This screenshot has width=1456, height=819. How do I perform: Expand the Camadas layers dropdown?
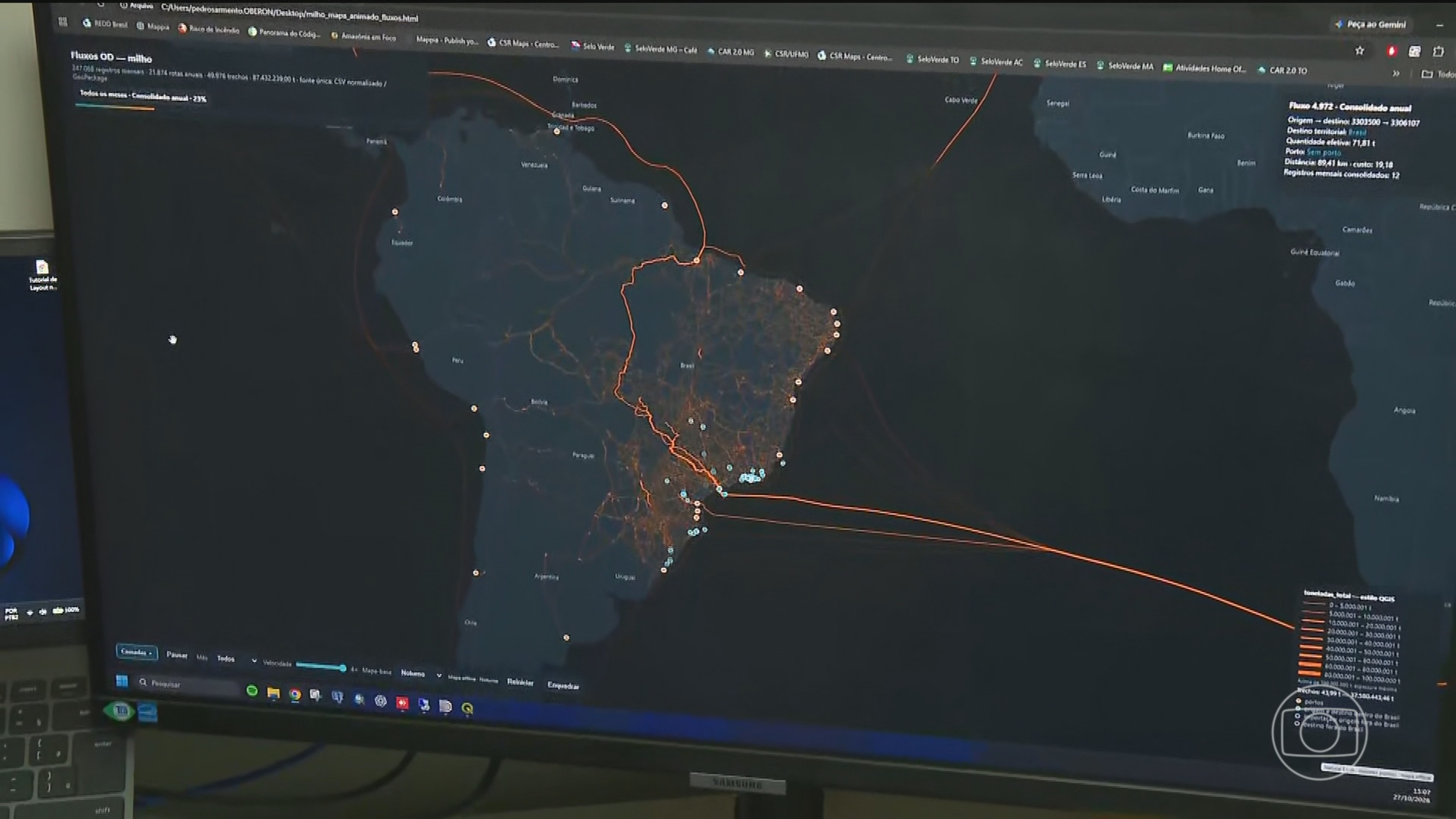click(136, 652)
